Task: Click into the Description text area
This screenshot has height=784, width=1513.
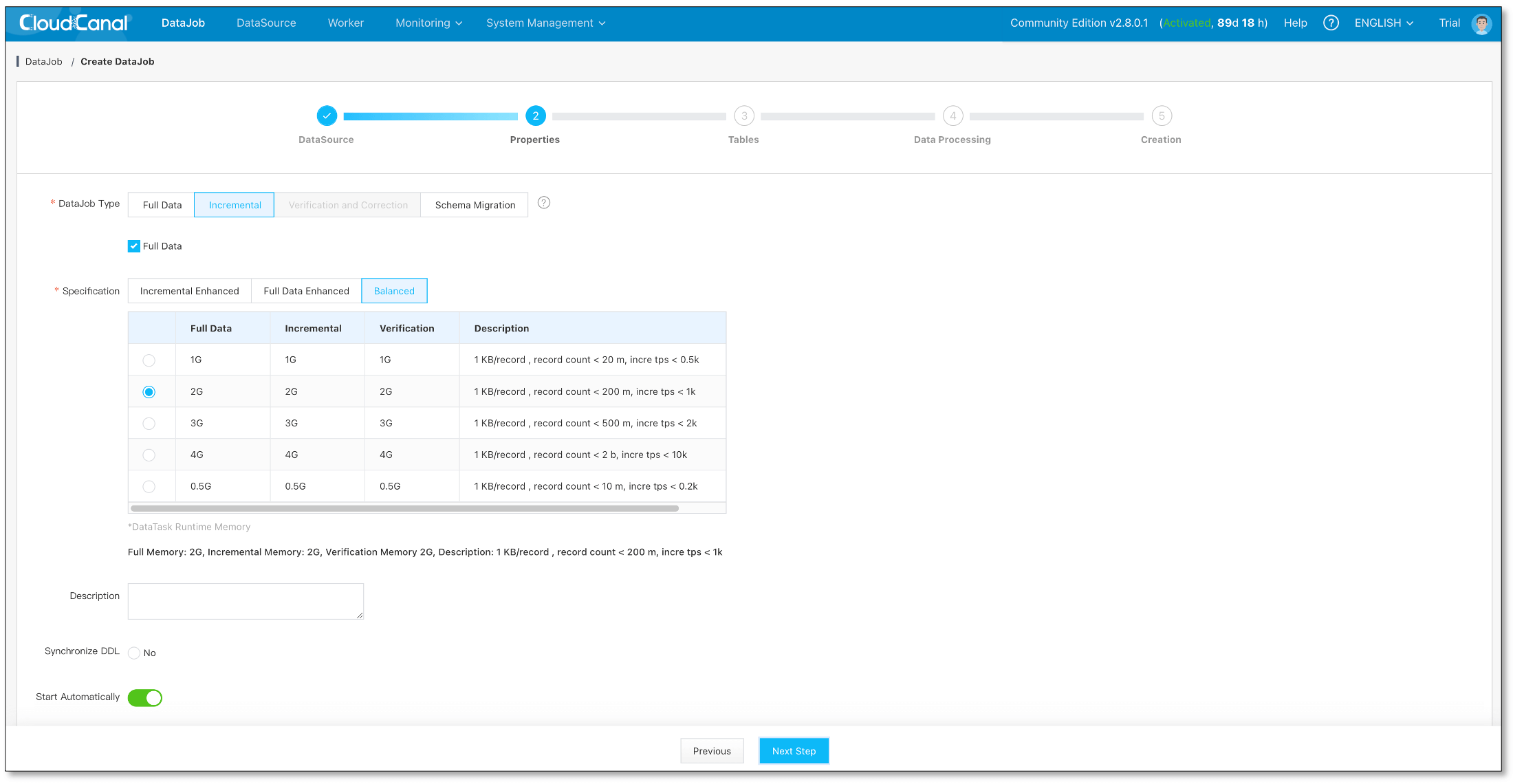Action: (x=246, y=601)
